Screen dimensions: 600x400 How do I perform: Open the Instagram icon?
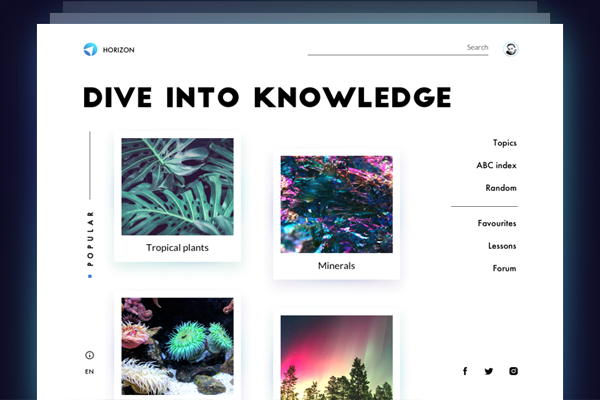pyautogui.click(x=514, y=371)
